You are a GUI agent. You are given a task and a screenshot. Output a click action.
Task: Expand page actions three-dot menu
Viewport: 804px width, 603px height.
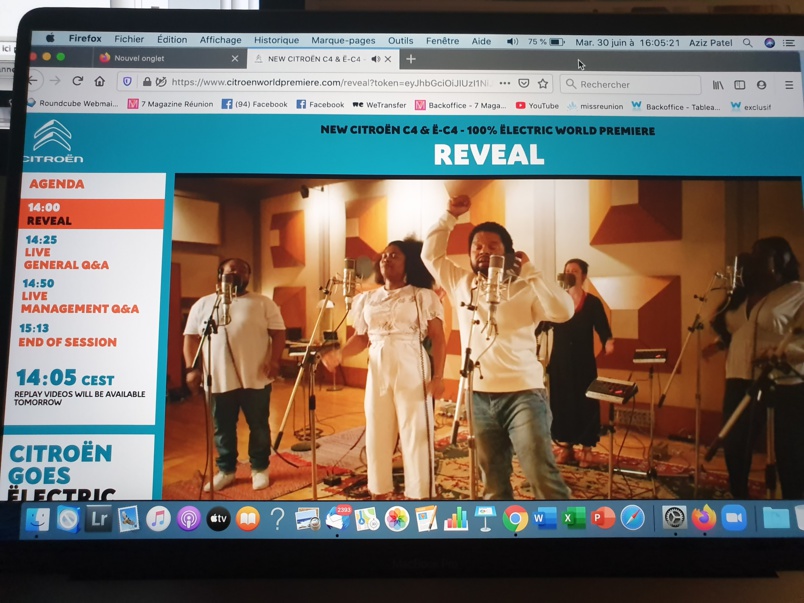tap(505, 84)
